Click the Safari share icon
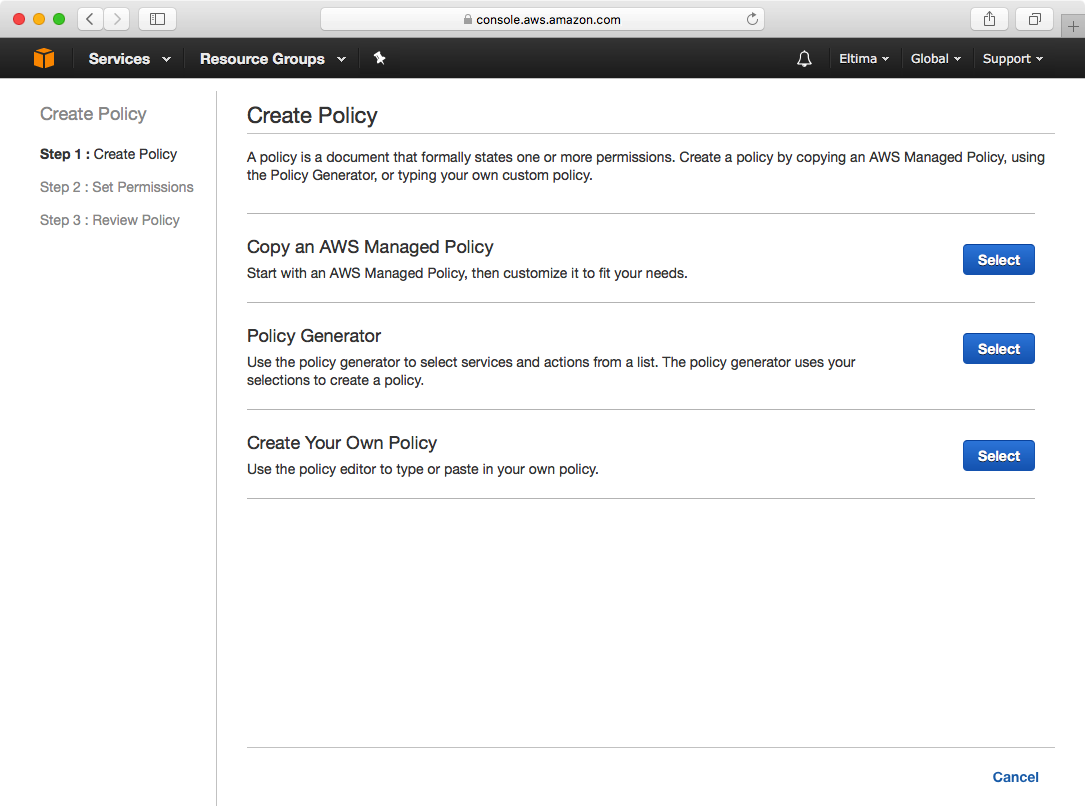The height and width of the screenshot is (806, 1085). pos(988,19)
